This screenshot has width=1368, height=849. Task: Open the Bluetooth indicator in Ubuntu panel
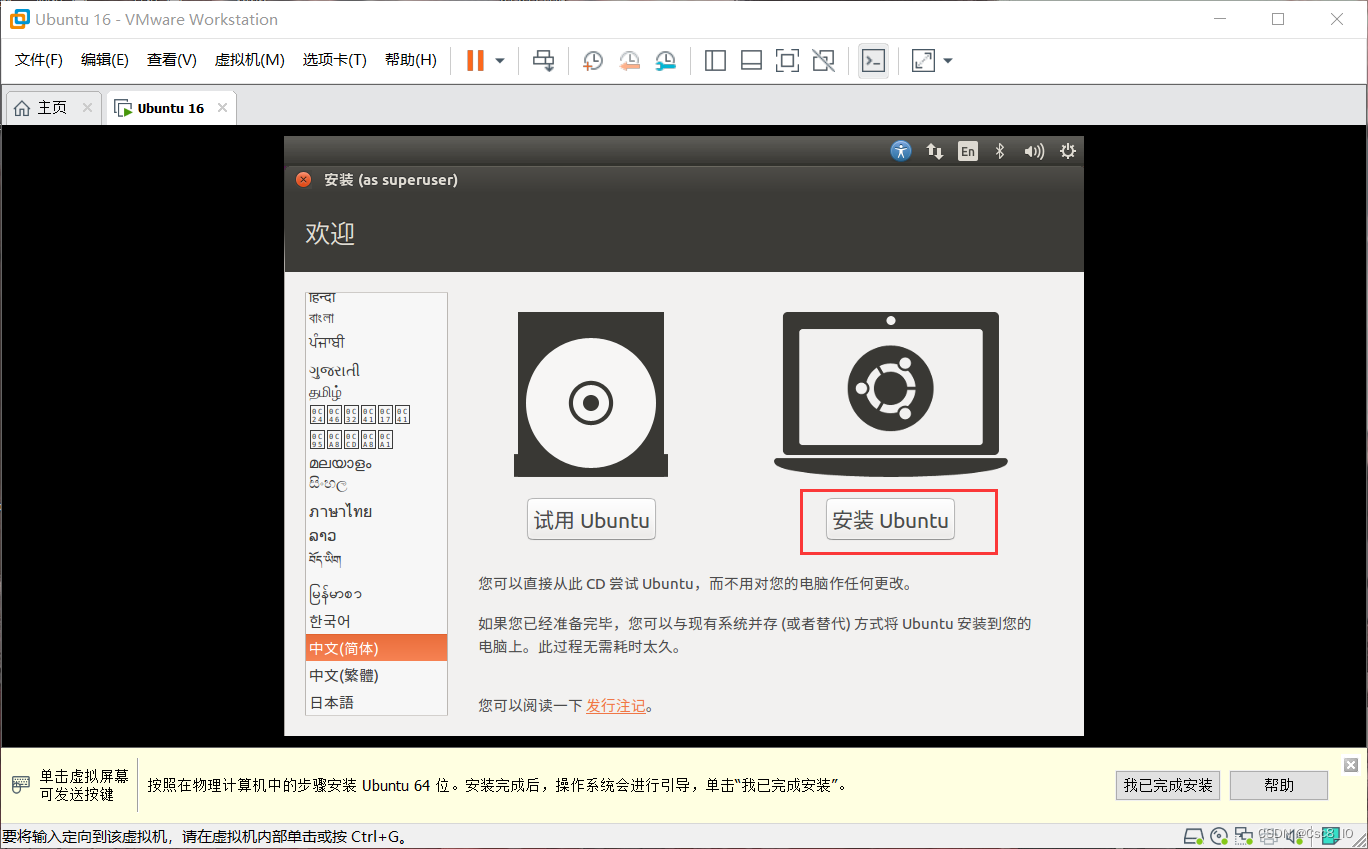pos(999,151)
